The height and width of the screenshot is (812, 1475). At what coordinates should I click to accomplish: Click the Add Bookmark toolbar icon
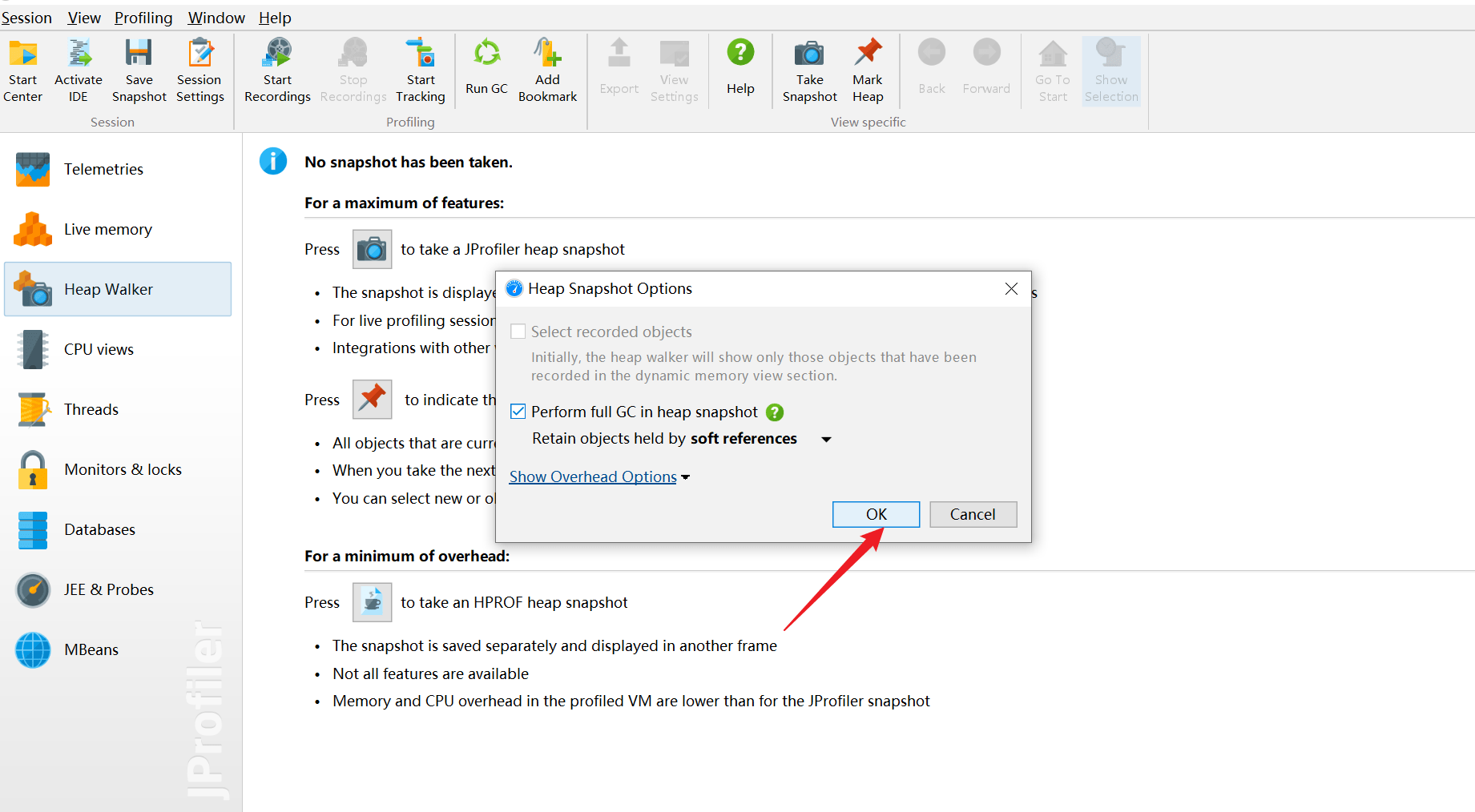547,54
